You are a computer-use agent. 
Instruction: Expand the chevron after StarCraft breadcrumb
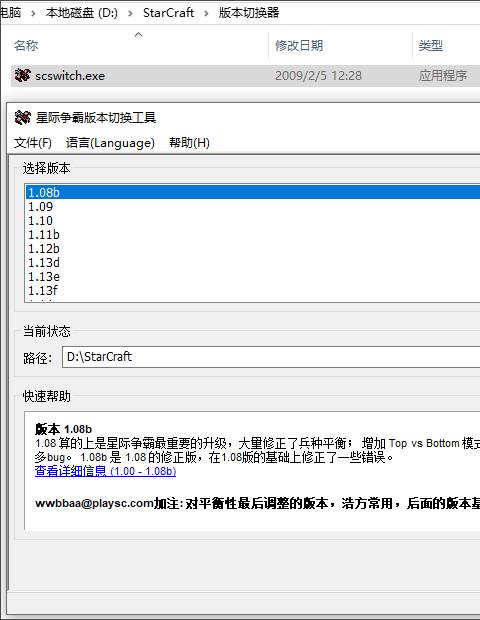[x=206, y=13]
